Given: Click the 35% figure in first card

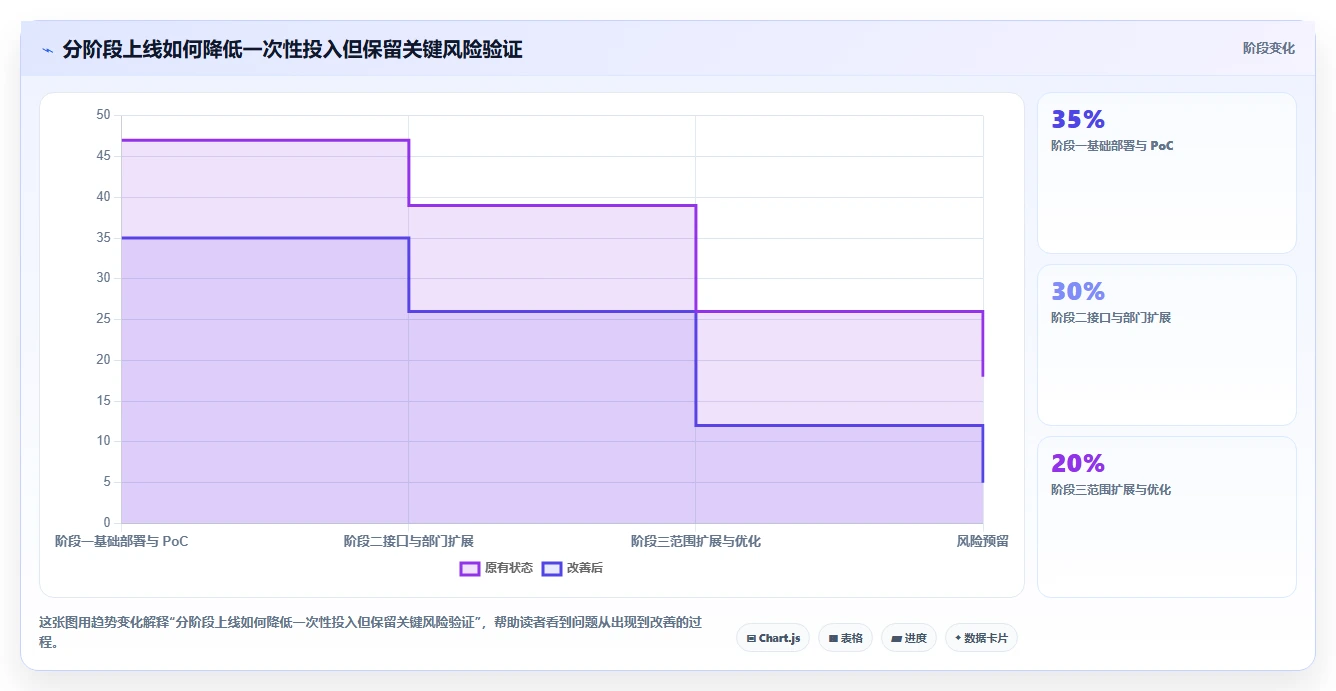Looking at the screenshot, I should click(x=1078, y=119).
